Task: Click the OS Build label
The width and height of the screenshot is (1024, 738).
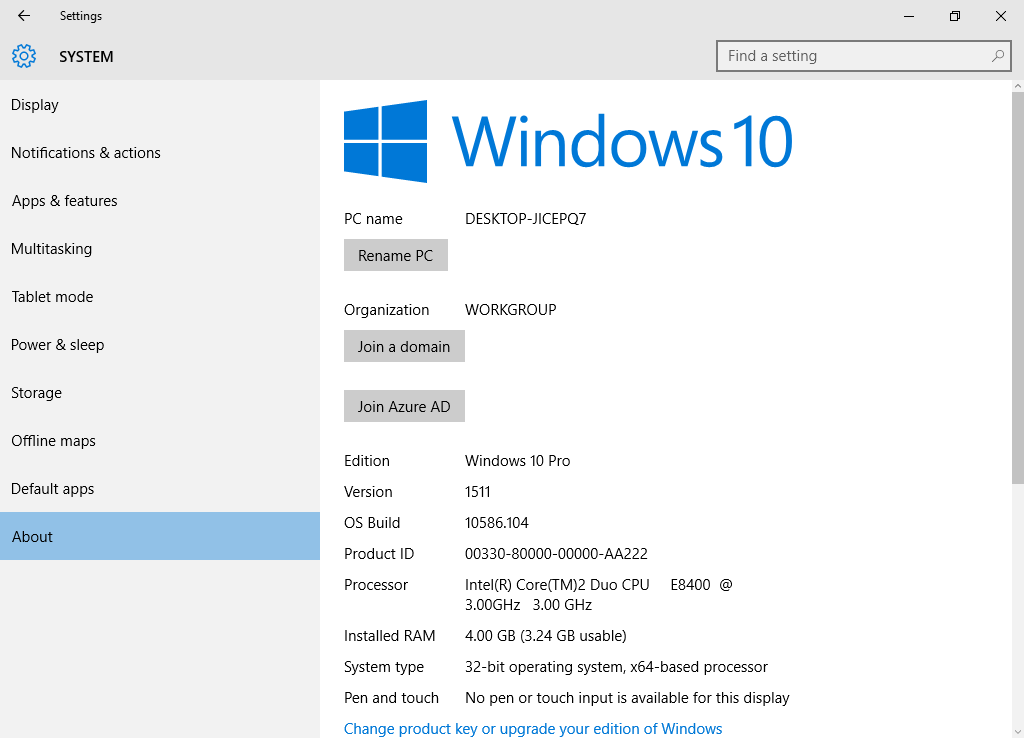Action: (x=372, y=522)
